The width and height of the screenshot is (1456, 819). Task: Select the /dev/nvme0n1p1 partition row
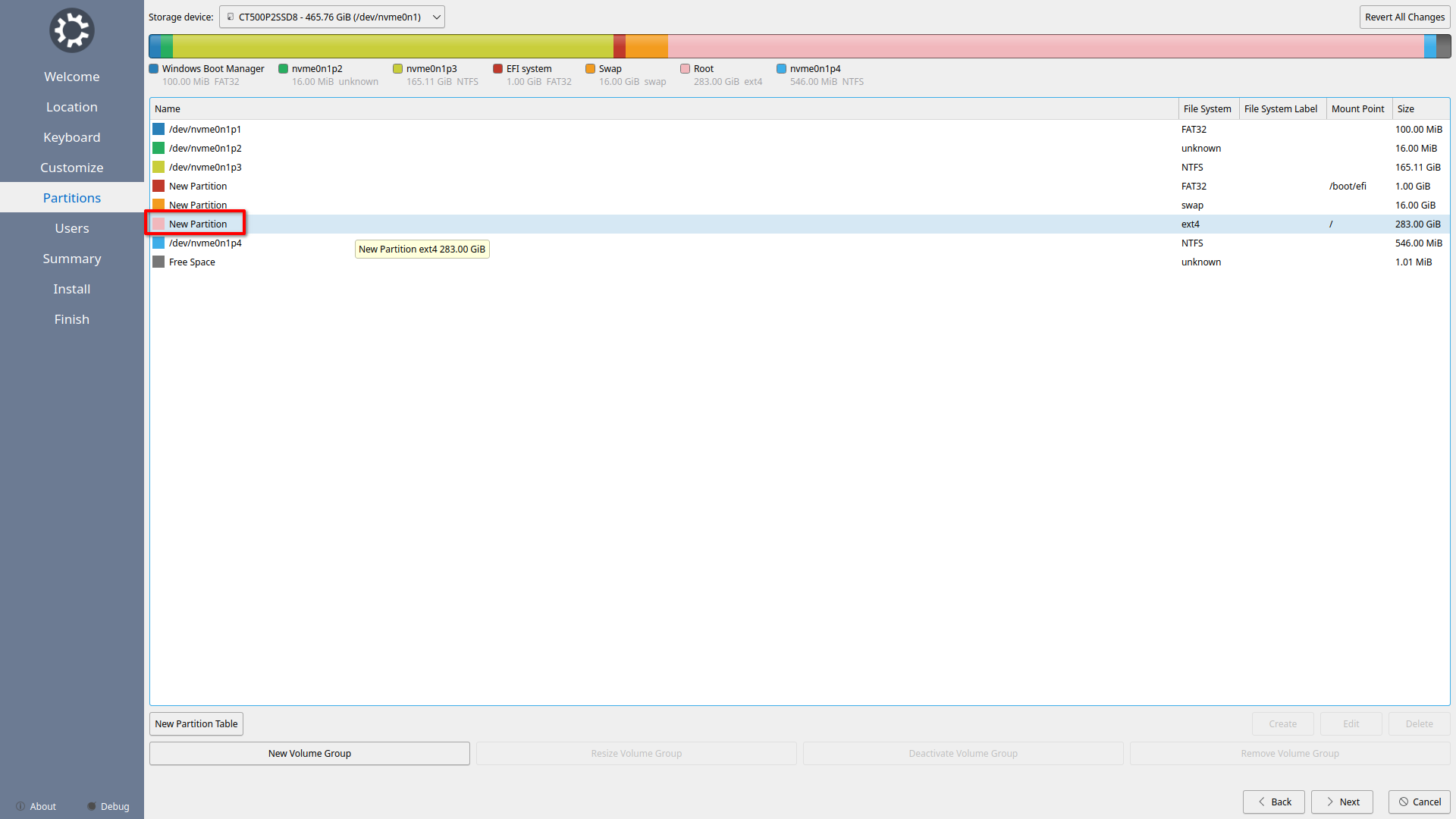point(205,129)
